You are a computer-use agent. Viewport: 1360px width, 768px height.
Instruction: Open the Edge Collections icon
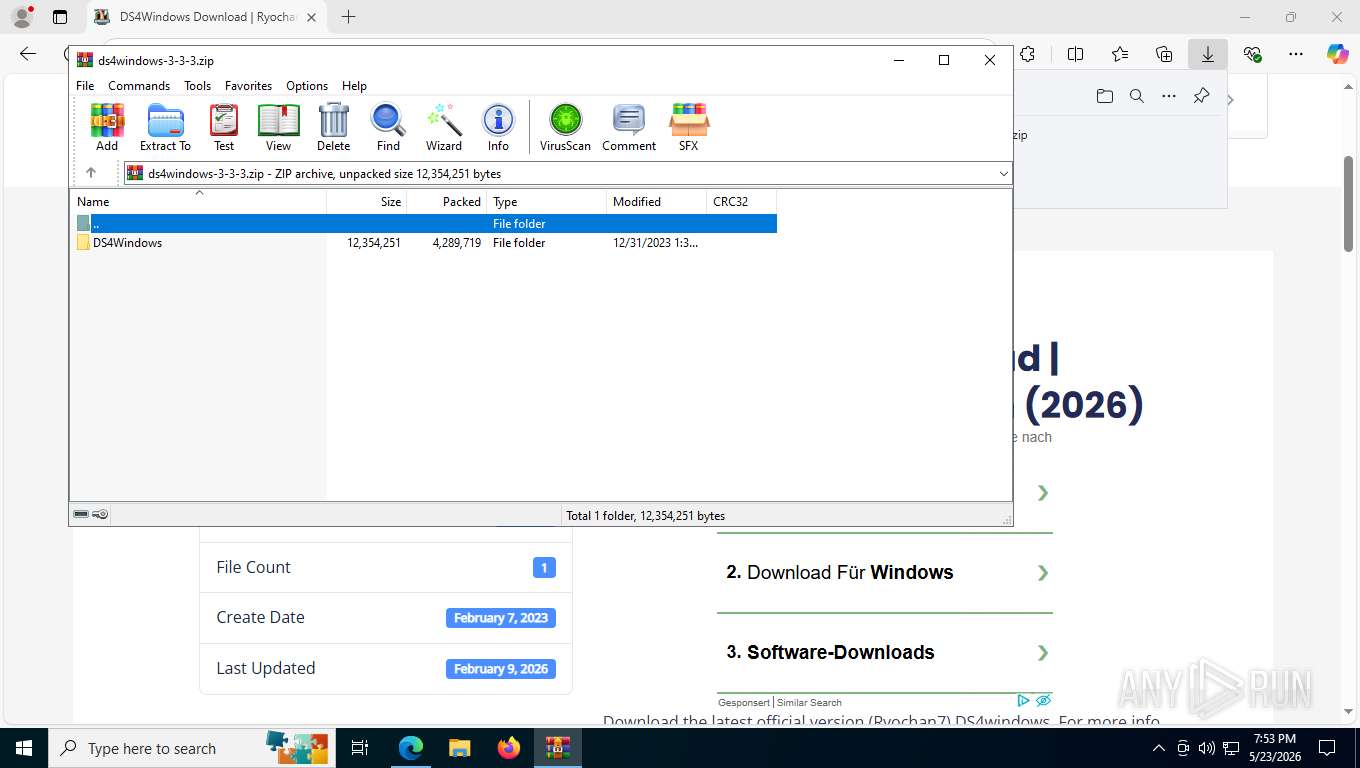click(1164, 54)
